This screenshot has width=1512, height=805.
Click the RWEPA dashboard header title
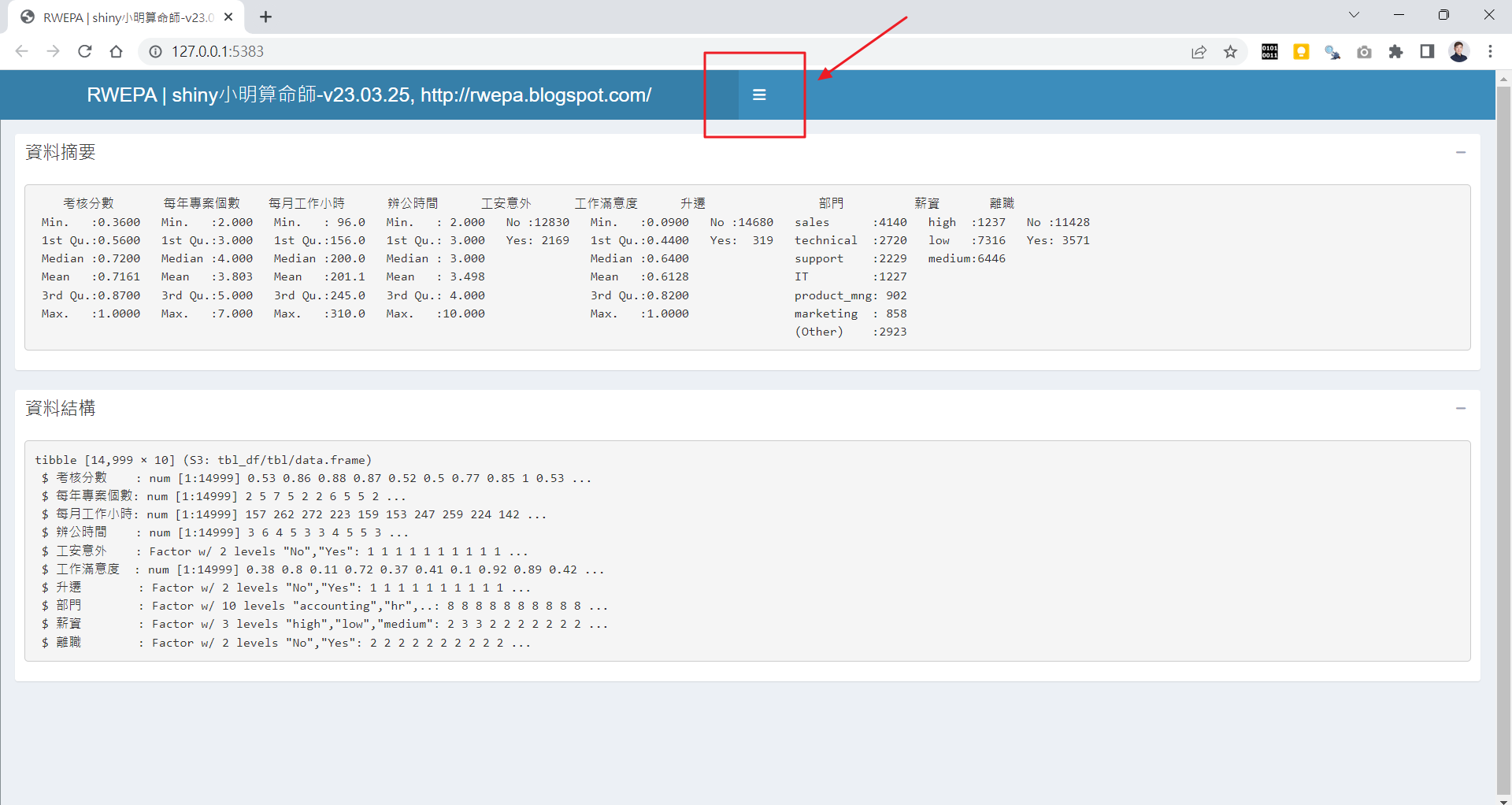pyautogui.click(x=369, y=95)
